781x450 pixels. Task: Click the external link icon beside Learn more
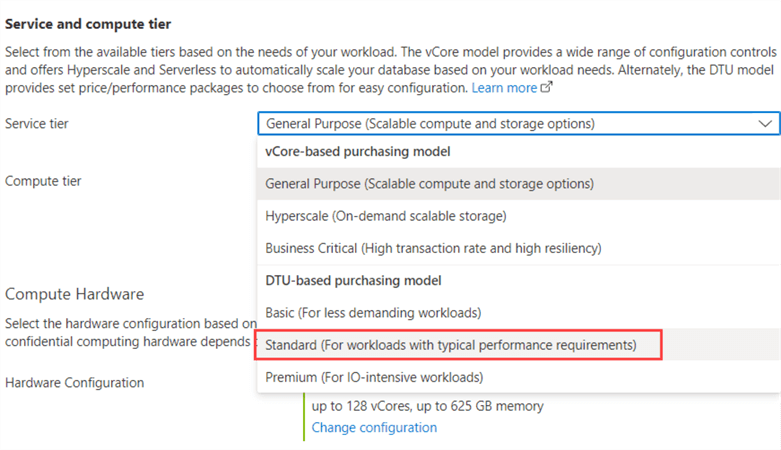546,88
